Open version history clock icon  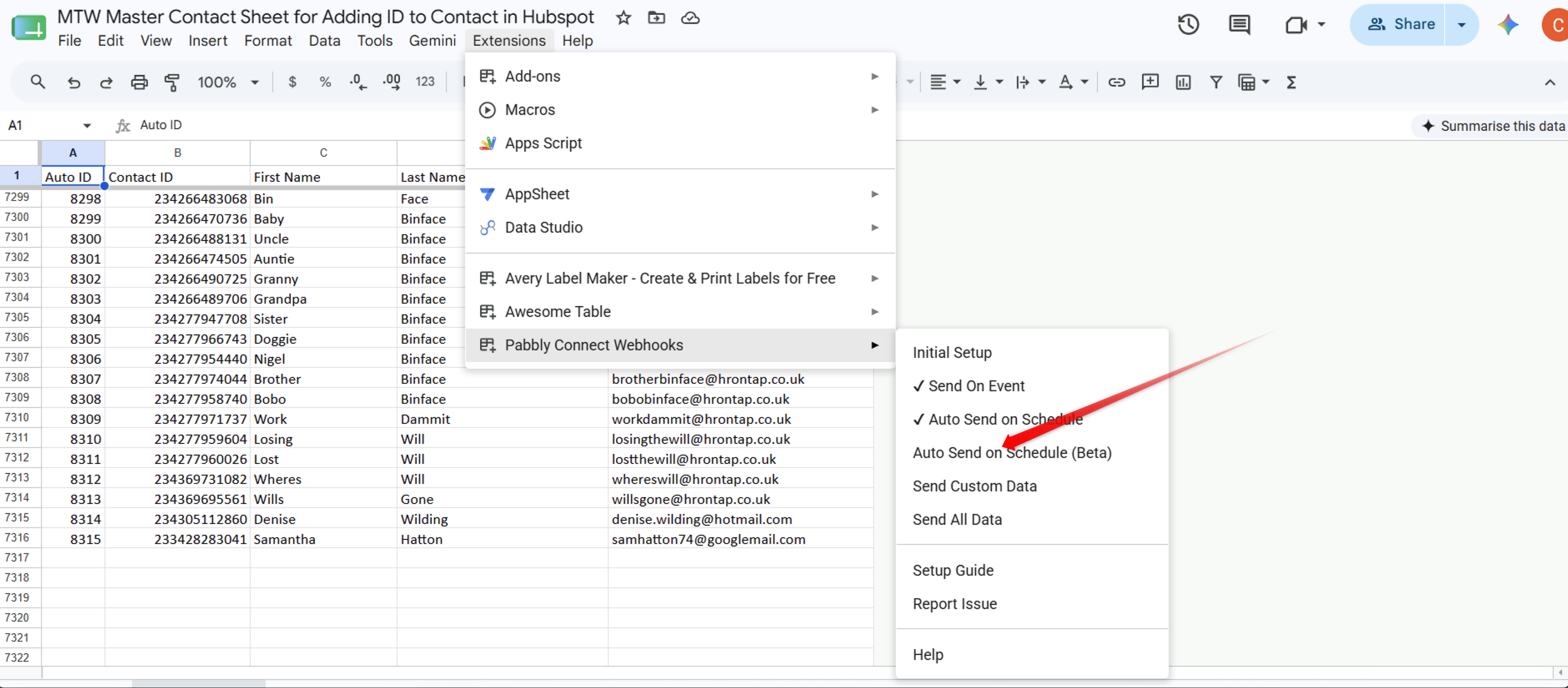pyautogui.click(x=1187, y=24)
